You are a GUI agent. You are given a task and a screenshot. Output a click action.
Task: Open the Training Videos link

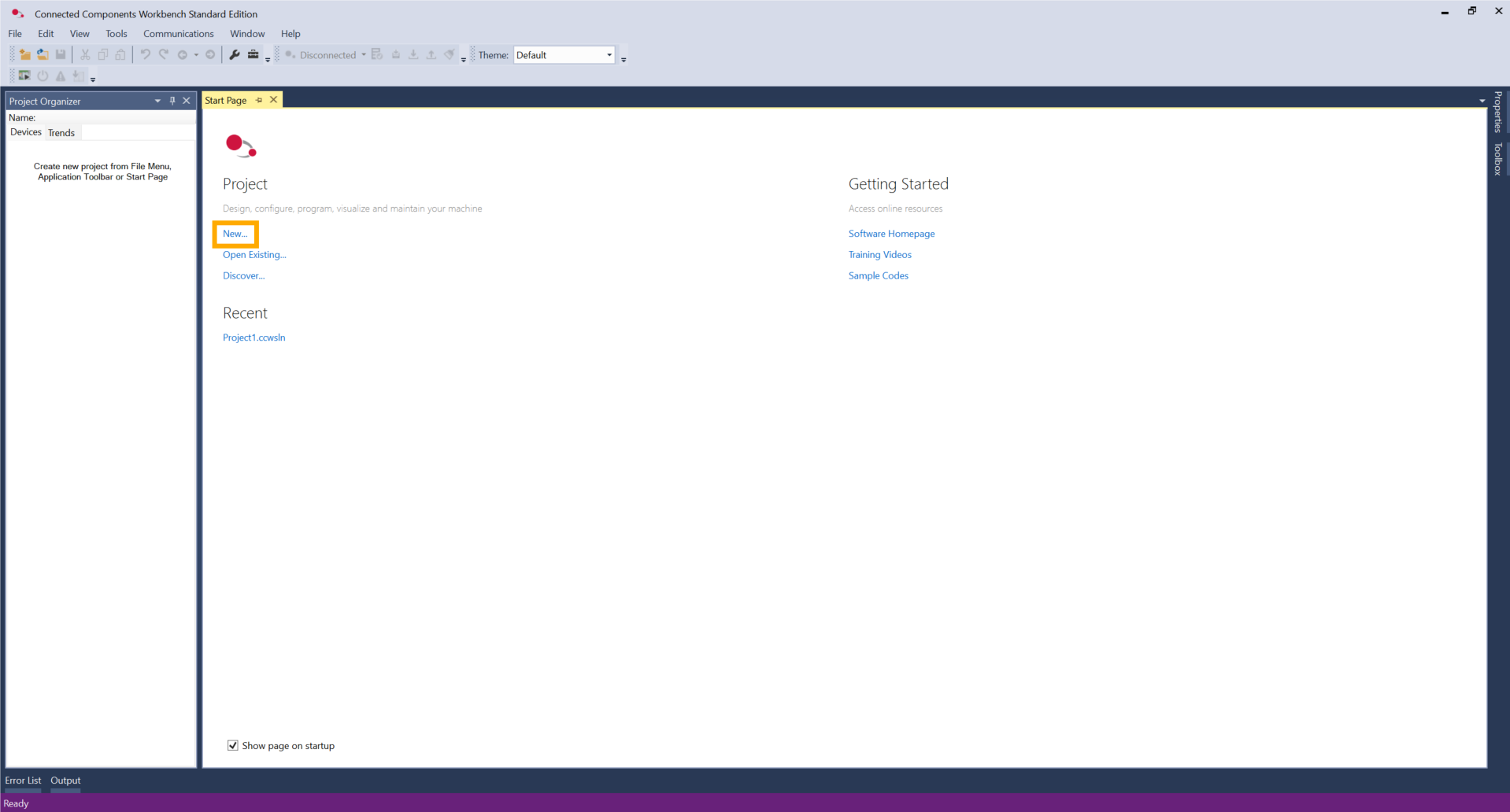click(879, 255)
